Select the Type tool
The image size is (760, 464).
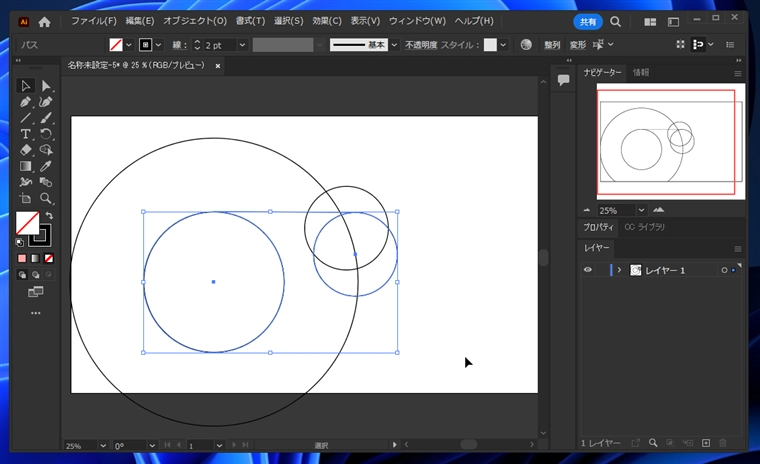tap(25, 134)
